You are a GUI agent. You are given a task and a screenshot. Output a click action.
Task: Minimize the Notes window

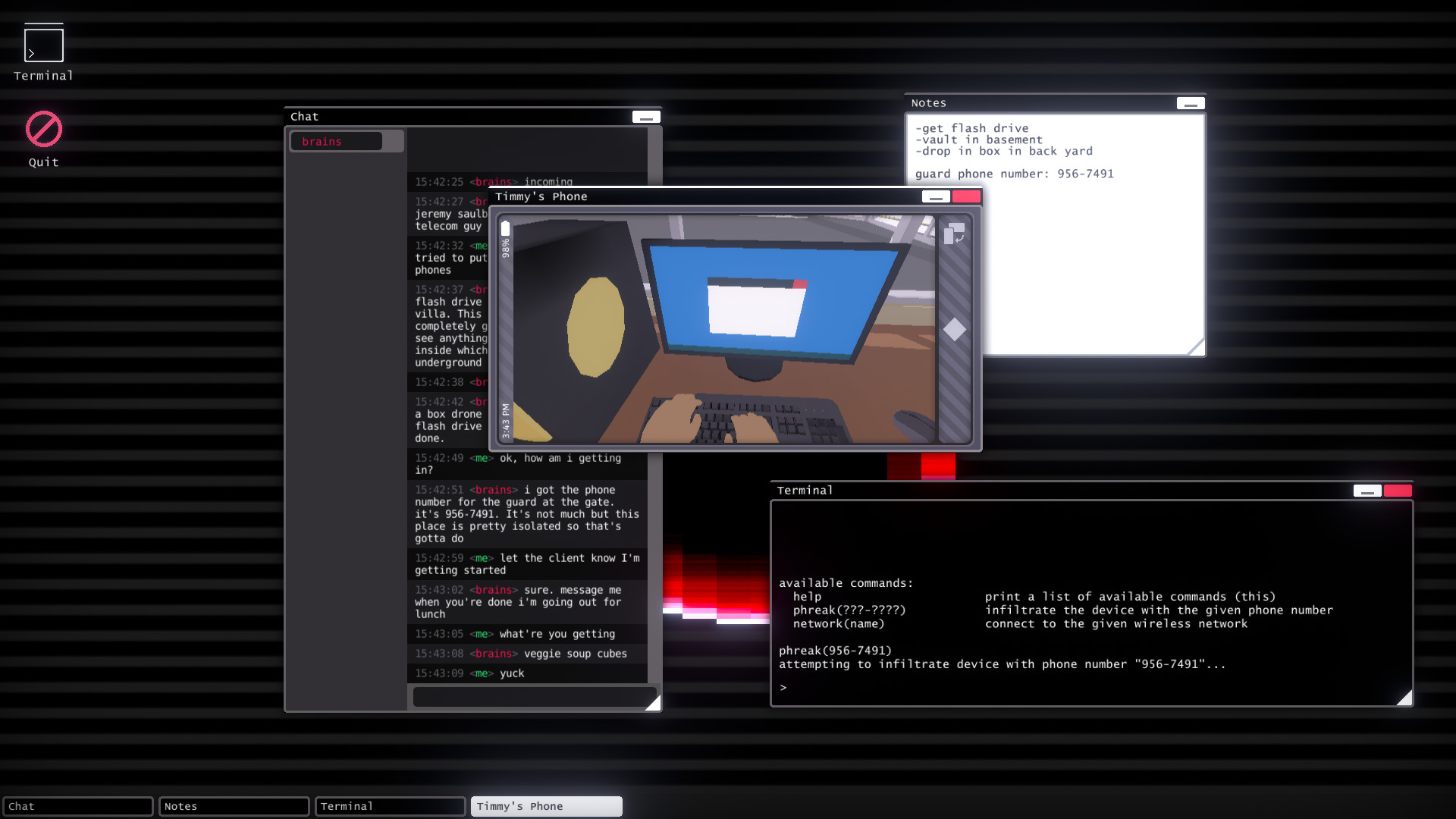click(1190, 102)
